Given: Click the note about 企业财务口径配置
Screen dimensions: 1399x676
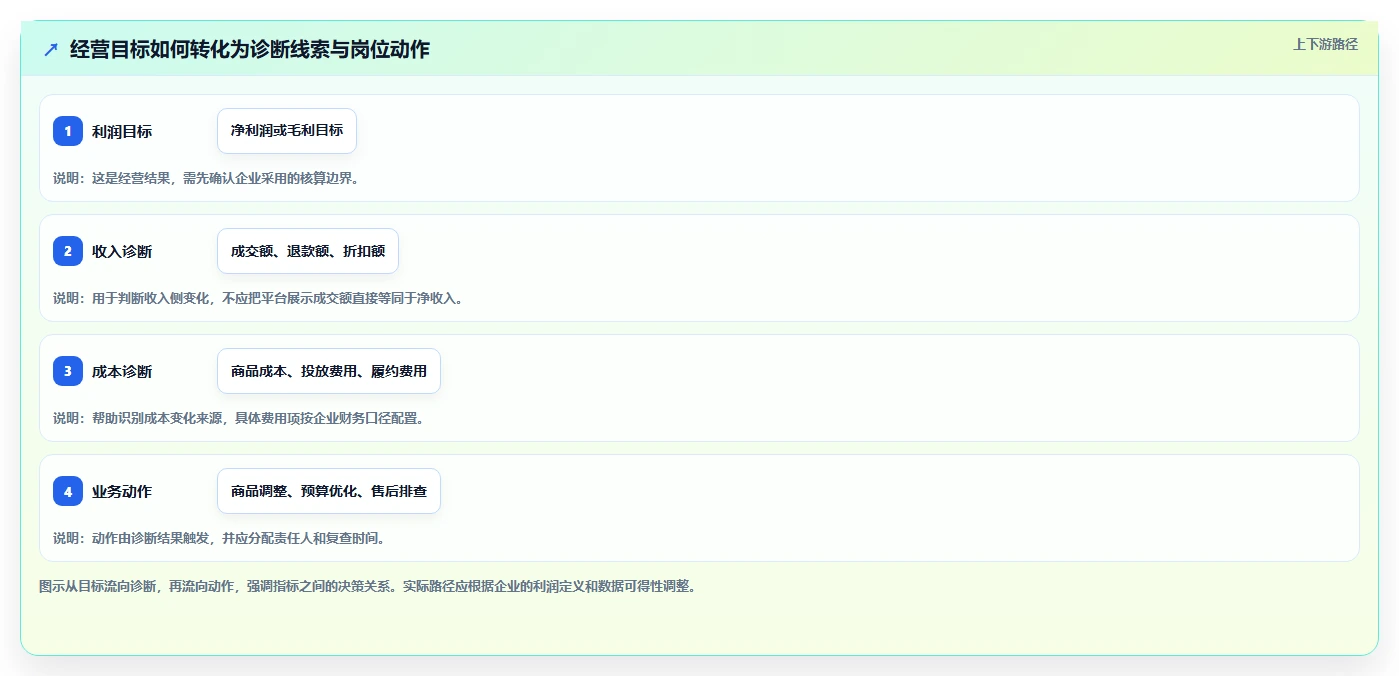Looking at the screenshot, I should (239, 418).
